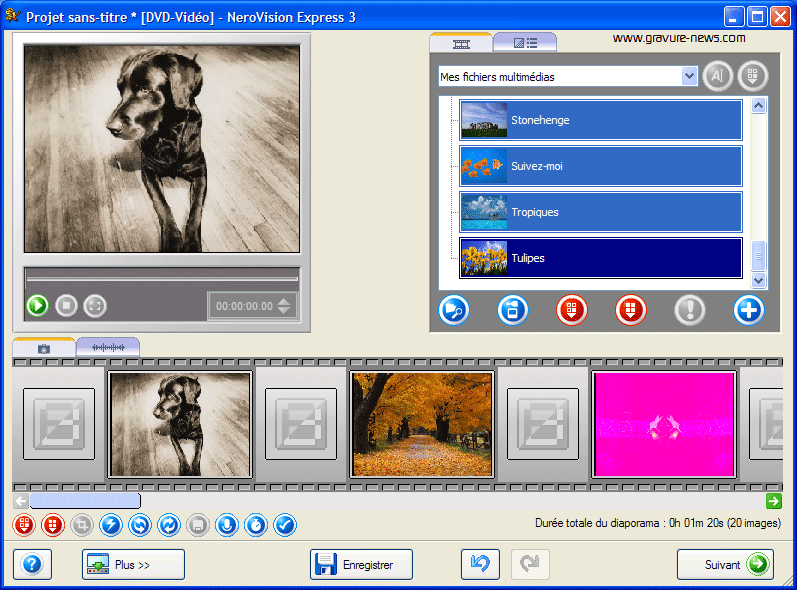Viewport: 797px width, 590px height.
Task: Click the media list scrollbar thumb
Action: (758, 256)
